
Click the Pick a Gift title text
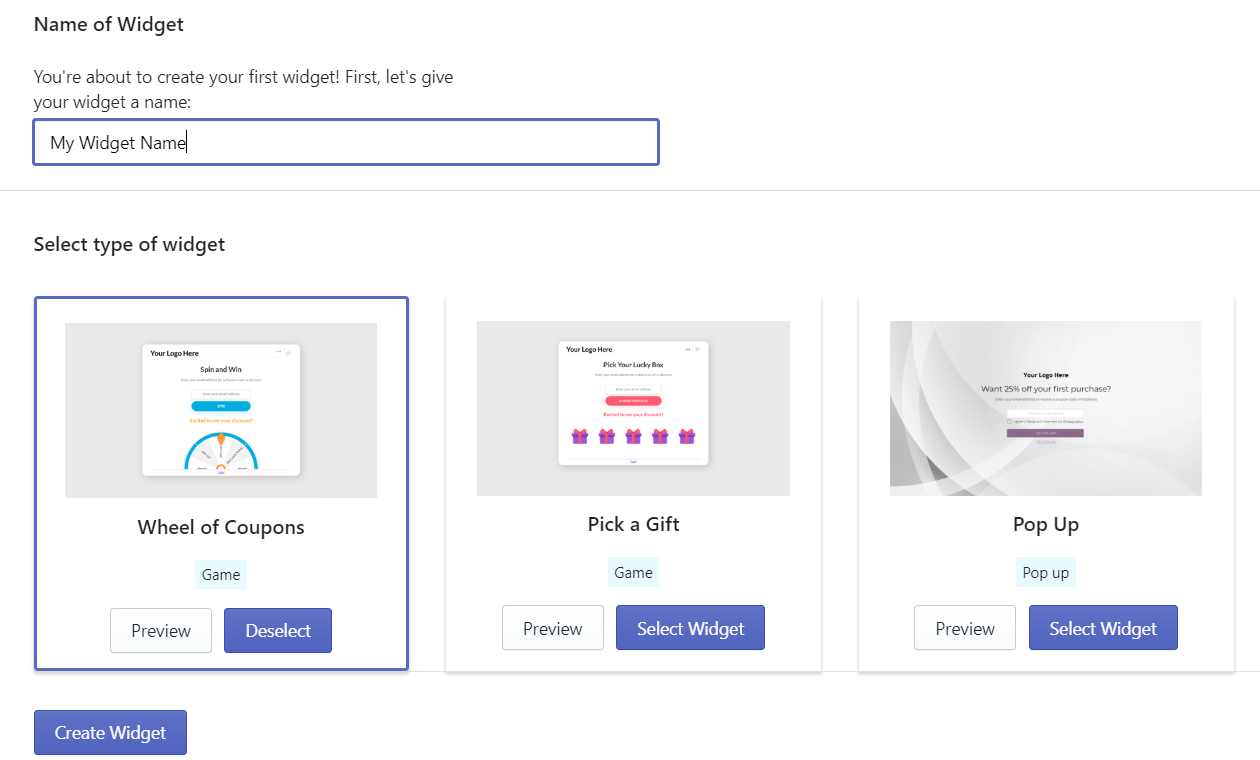tap(633, 524)
